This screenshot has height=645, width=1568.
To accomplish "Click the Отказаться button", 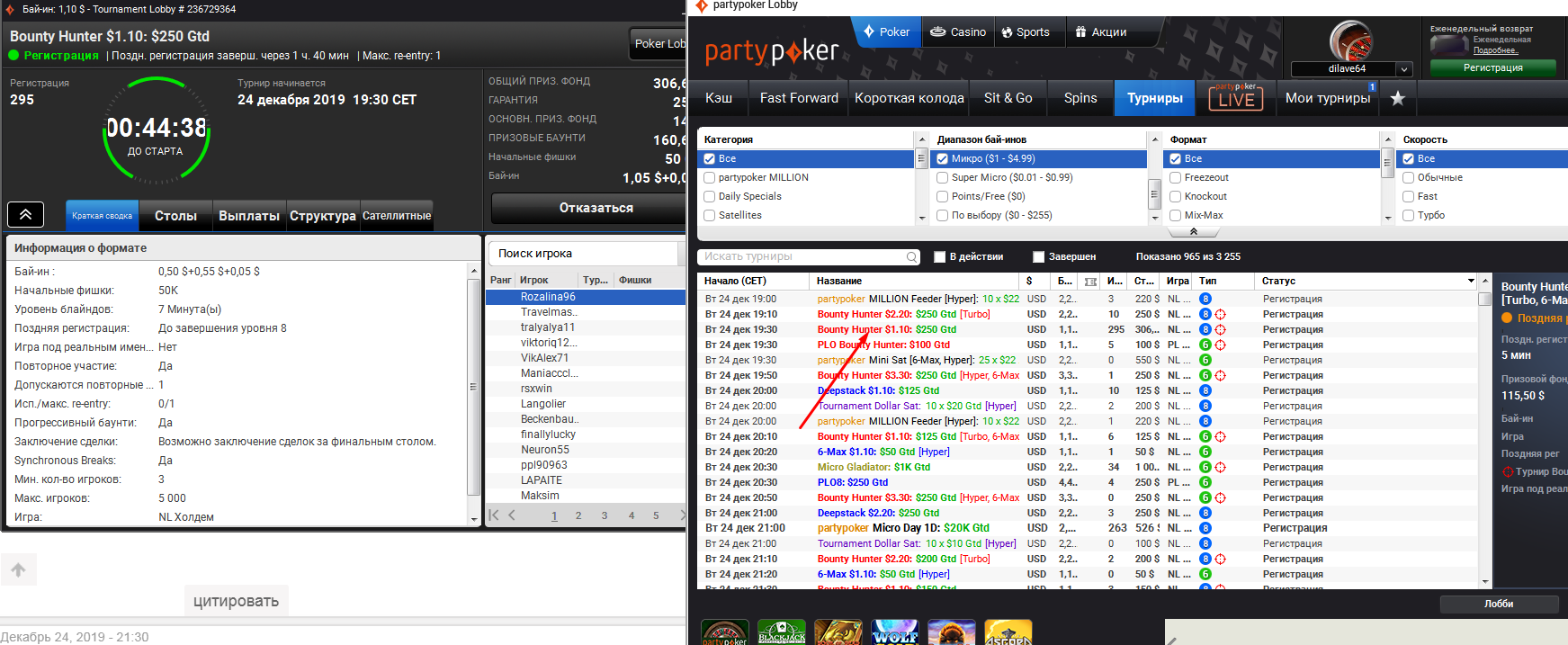I will pos(589,208).
